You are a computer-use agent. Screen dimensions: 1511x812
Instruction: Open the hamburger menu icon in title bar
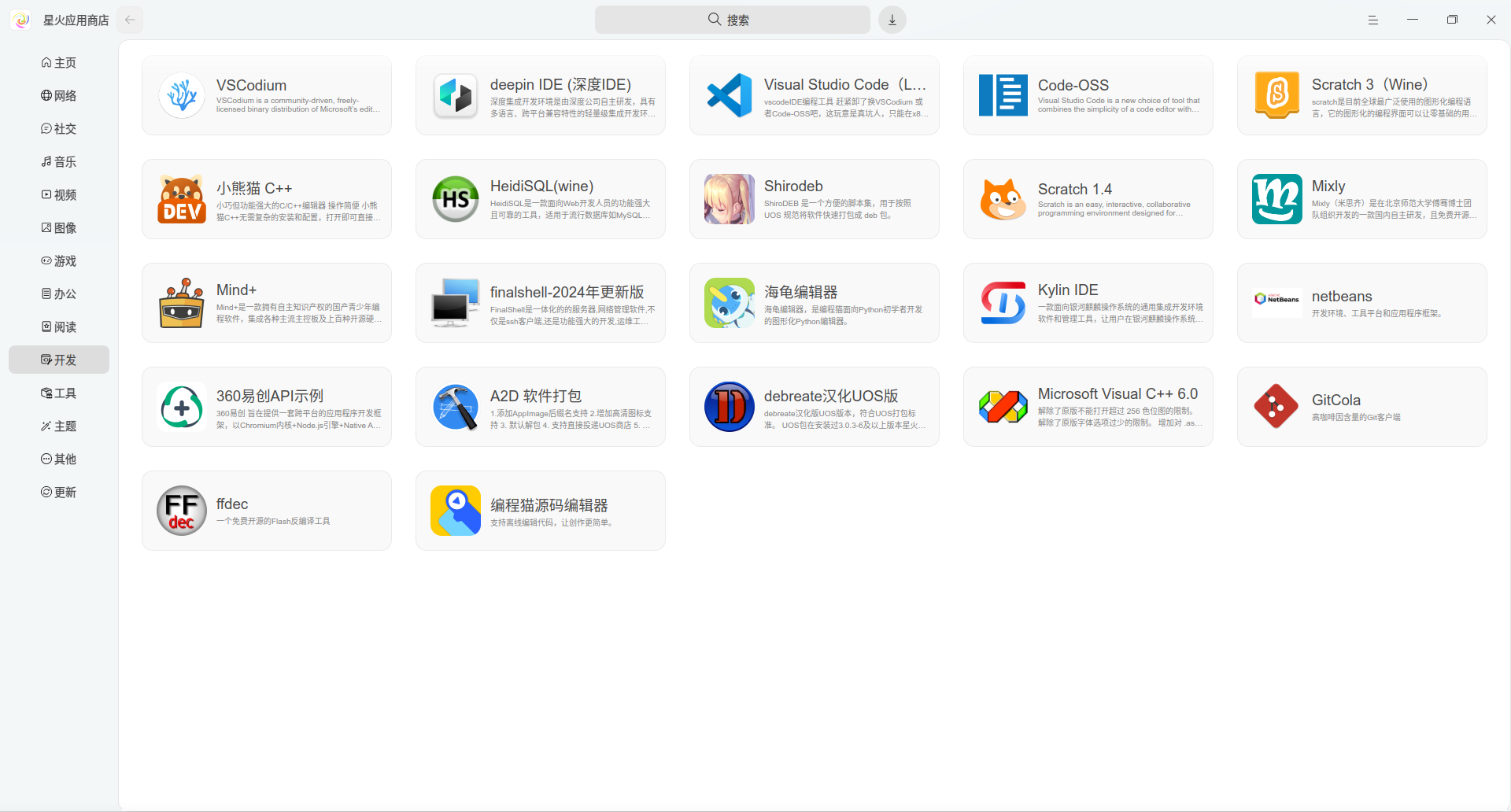pos(1373,20)
